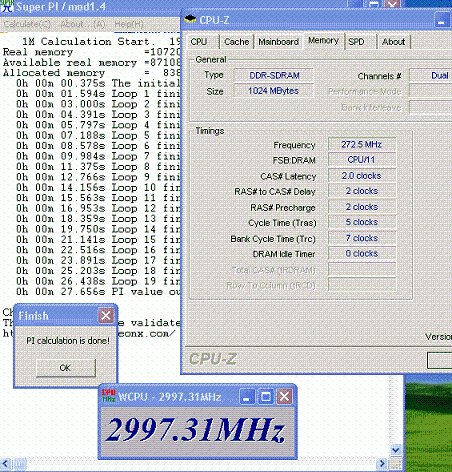Click the Super PI horizontal scroll right arrow
Viewport: 452px width, 472px height.
[x=382, y=463]
